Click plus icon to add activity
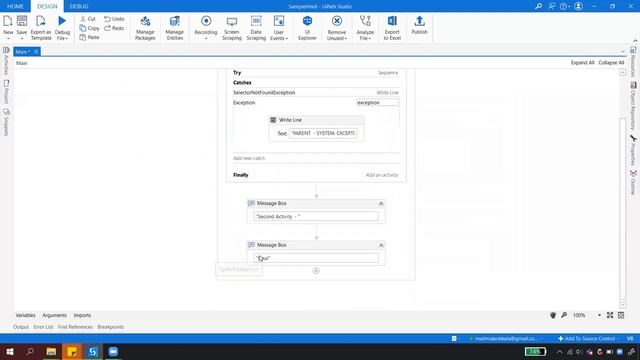This screenshot has height=360, width=640. [x=316, y=271]
